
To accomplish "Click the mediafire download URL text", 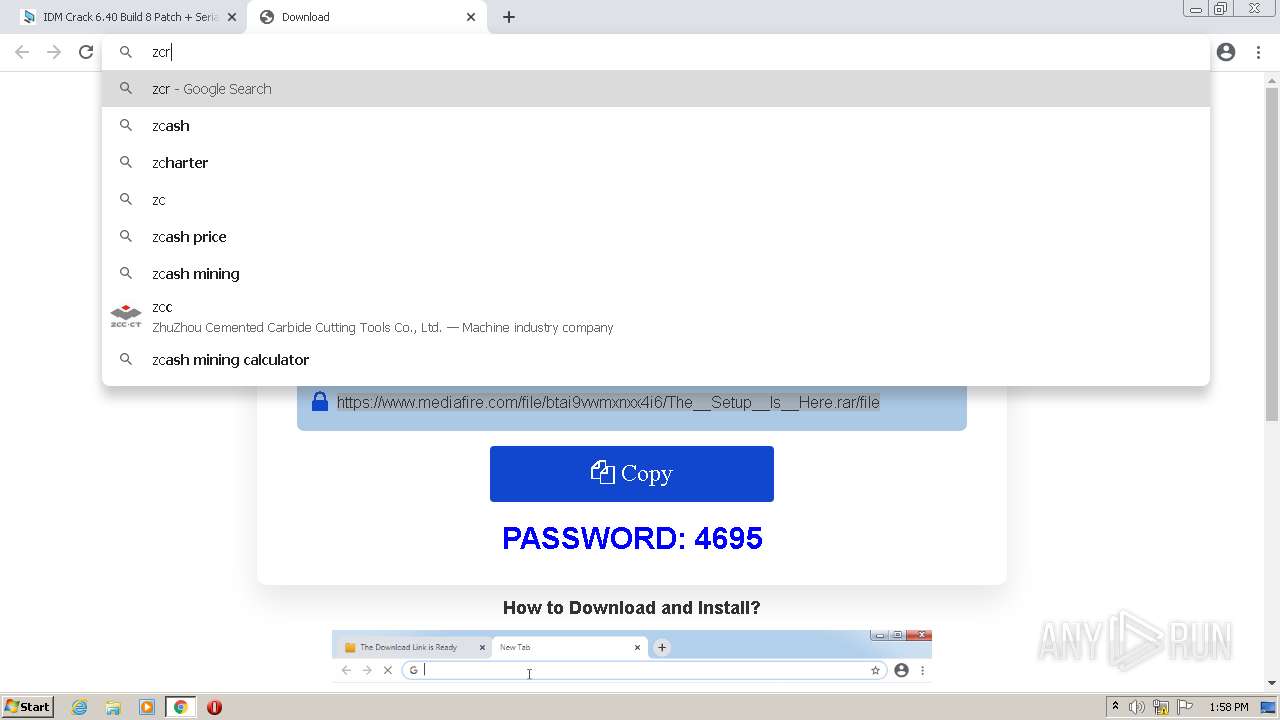I will coord(608,402).
